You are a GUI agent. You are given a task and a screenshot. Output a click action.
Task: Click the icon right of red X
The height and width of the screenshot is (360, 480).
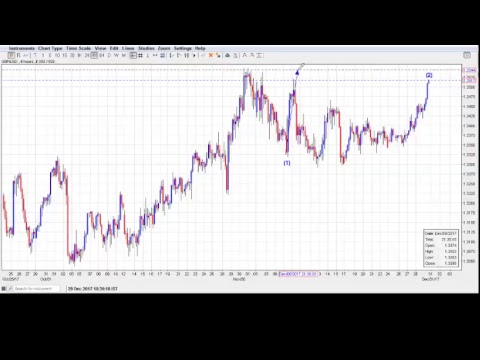218,55
